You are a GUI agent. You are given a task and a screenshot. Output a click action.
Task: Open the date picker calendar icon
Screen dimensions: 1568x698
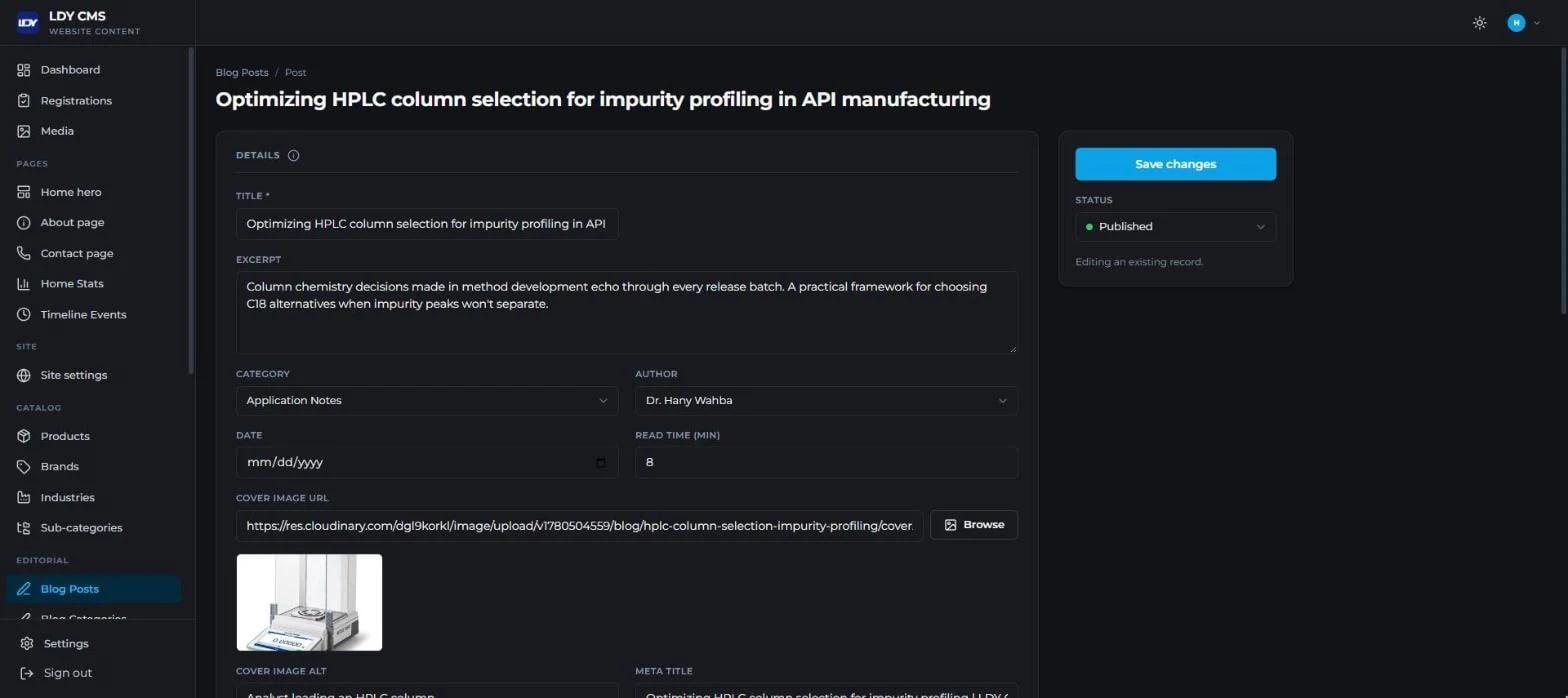pos(600,463)
